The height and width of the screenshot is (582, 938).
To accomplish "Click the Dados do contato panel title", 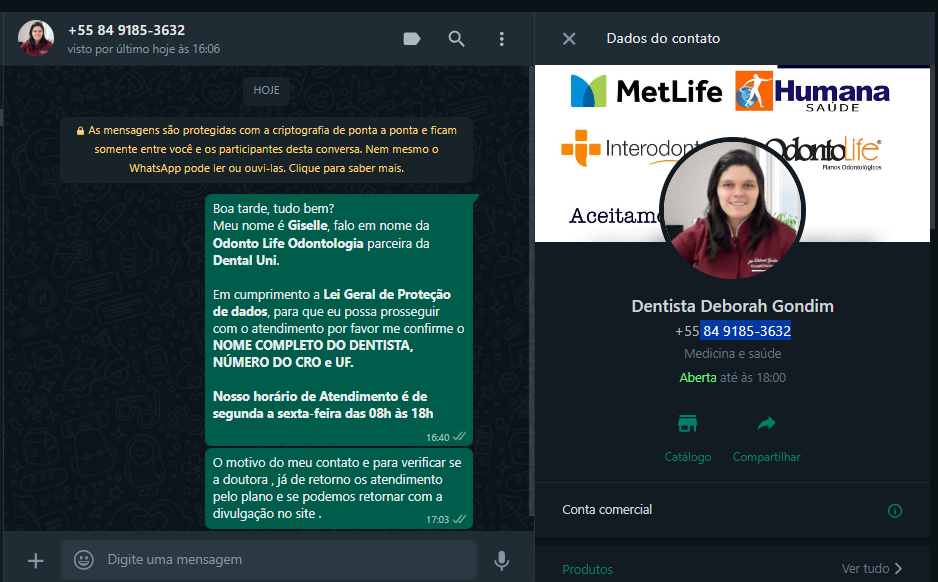I will pos(663,38).
